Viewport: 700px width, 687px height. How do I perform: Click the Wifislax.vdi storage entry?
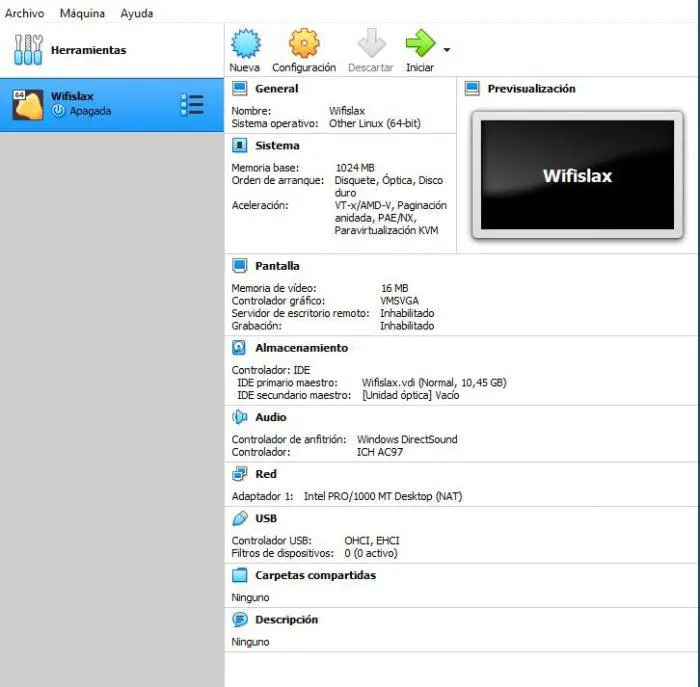(433, 383)
